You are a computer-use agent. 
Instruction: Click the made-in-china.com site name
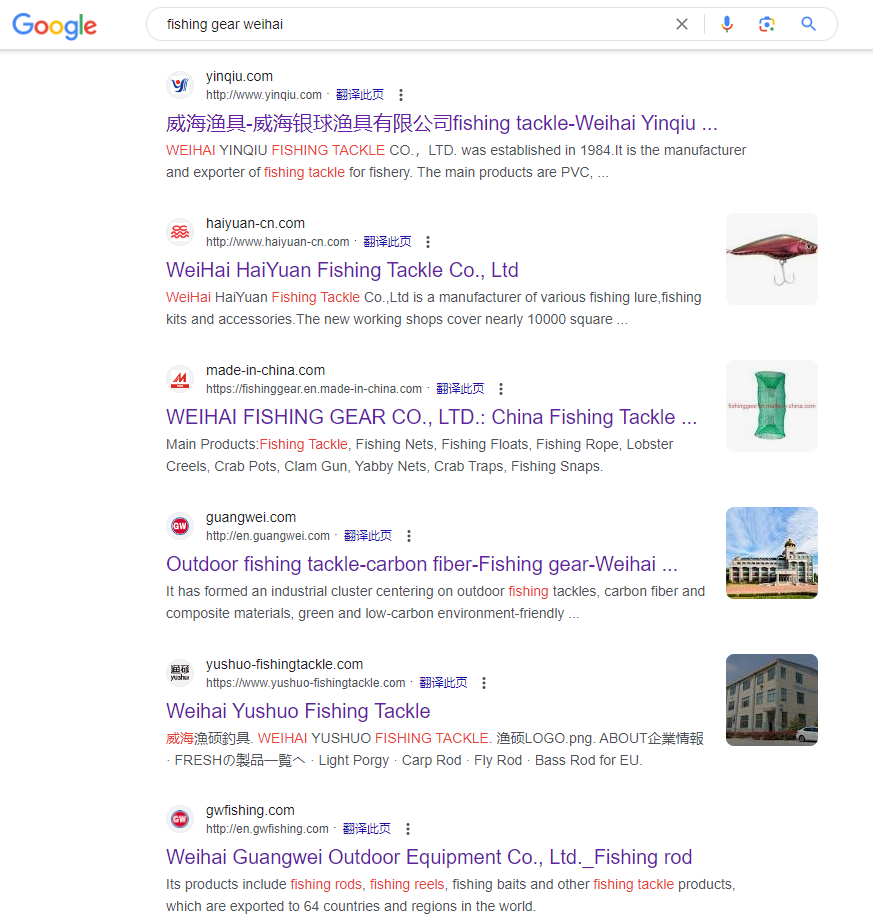[265, 371]
